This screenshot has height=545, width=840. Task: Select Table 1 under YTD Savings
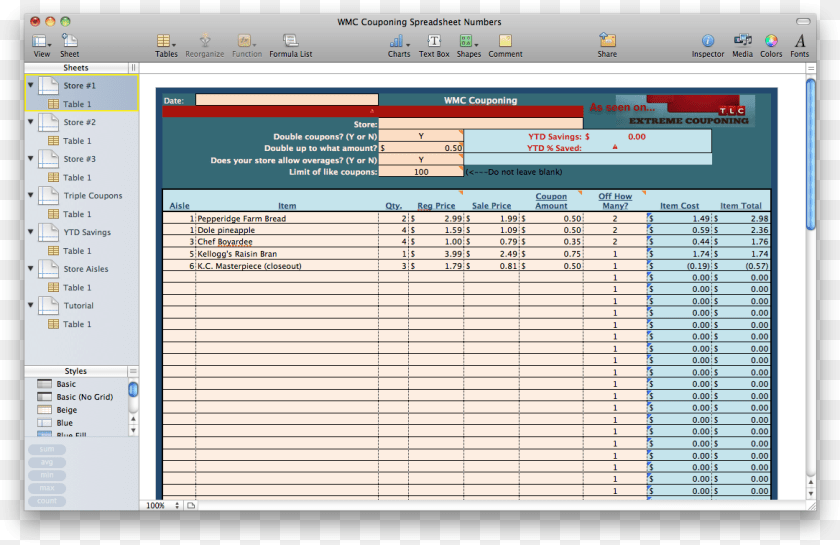click(x=77, y=250)
